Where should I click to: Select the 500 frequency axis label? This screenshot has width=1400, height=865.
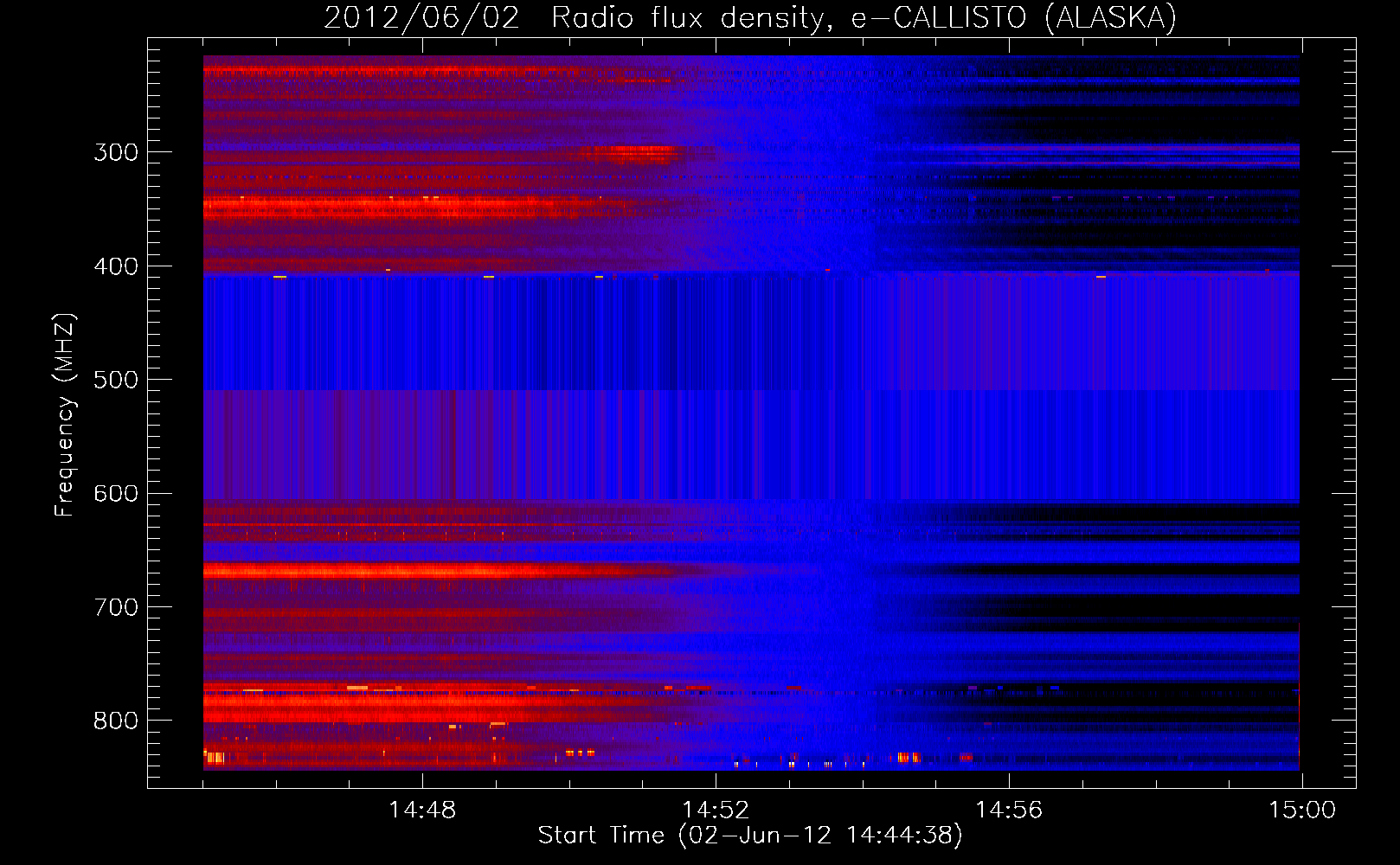(x=116, y=380)
